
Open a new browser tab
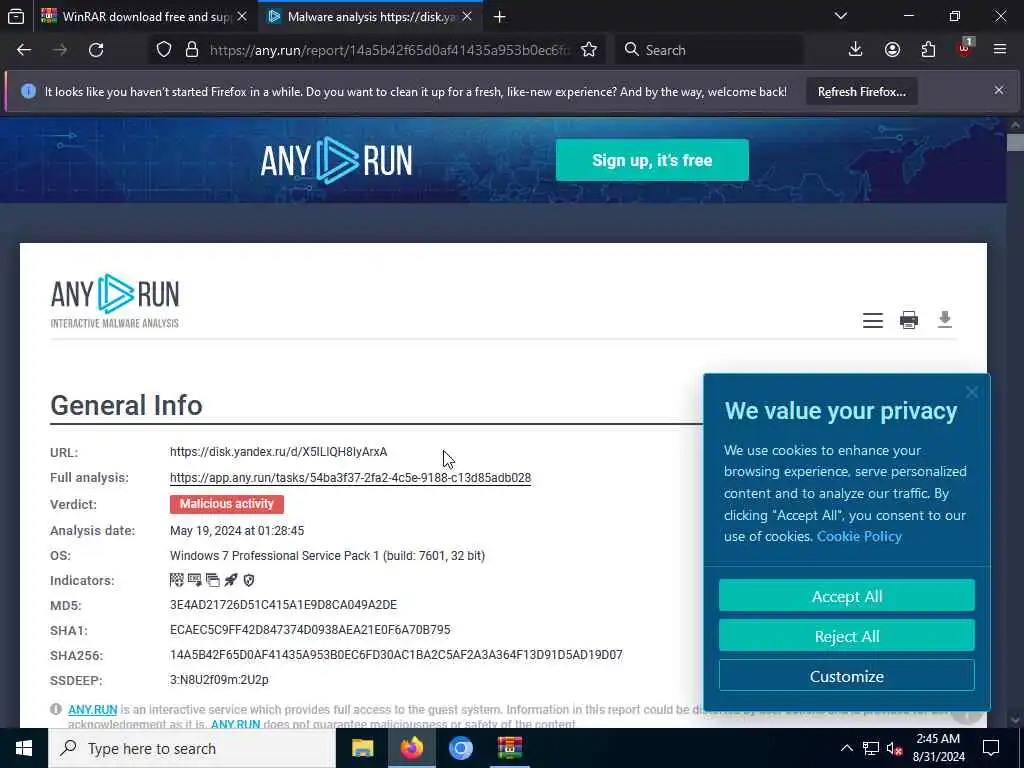500,17
